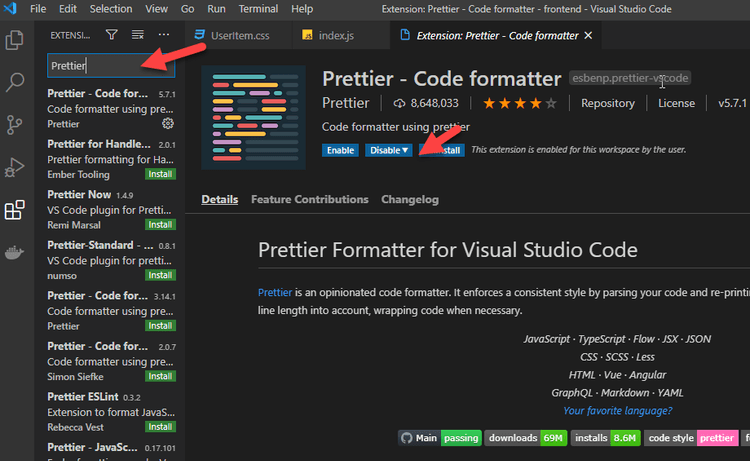Open the Feature Contributions tab
Viewport: 750px width, 461px height.
pos(309,199)
